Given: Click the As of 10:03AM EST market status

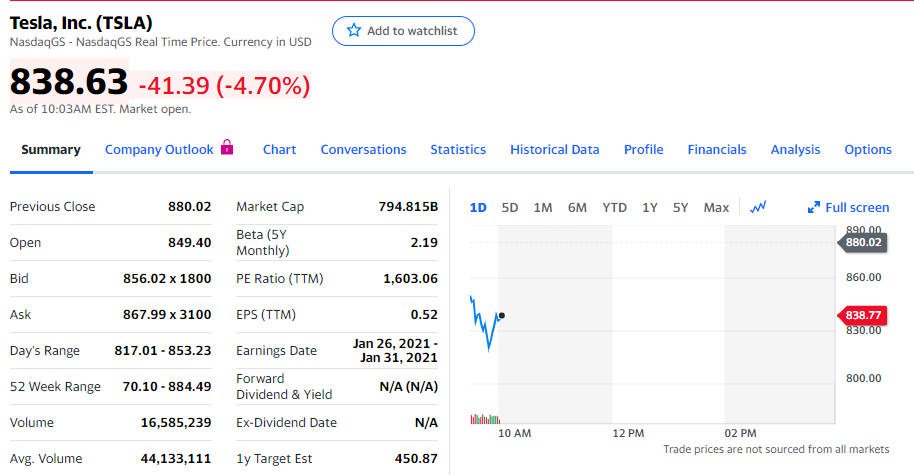Looking at the screenshot, I should (100, 109).
